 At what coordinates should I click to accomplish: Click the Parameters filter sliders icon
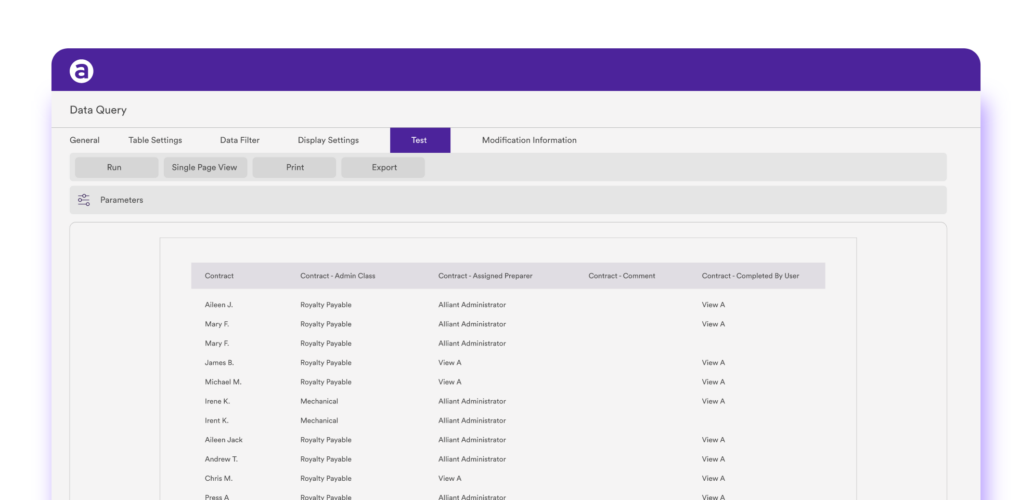[84, 200]
